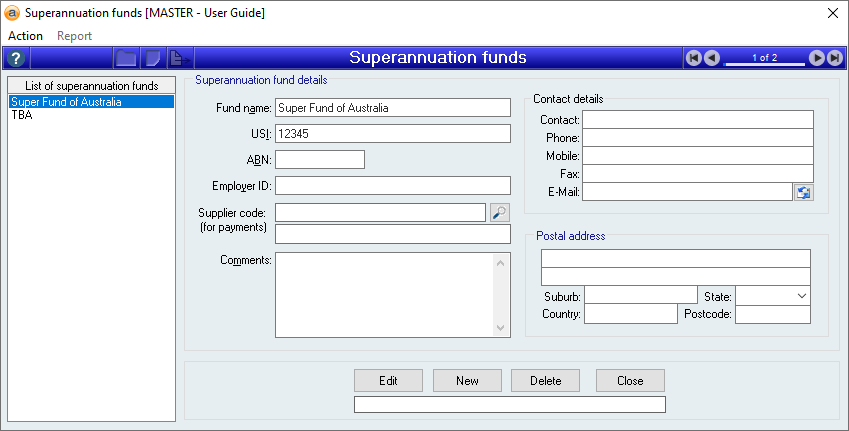Image resolution: width=849 pixels, height=431 pixels.
Task: Click the notes page icon in the toolbar
Action: tap(152, 58)
